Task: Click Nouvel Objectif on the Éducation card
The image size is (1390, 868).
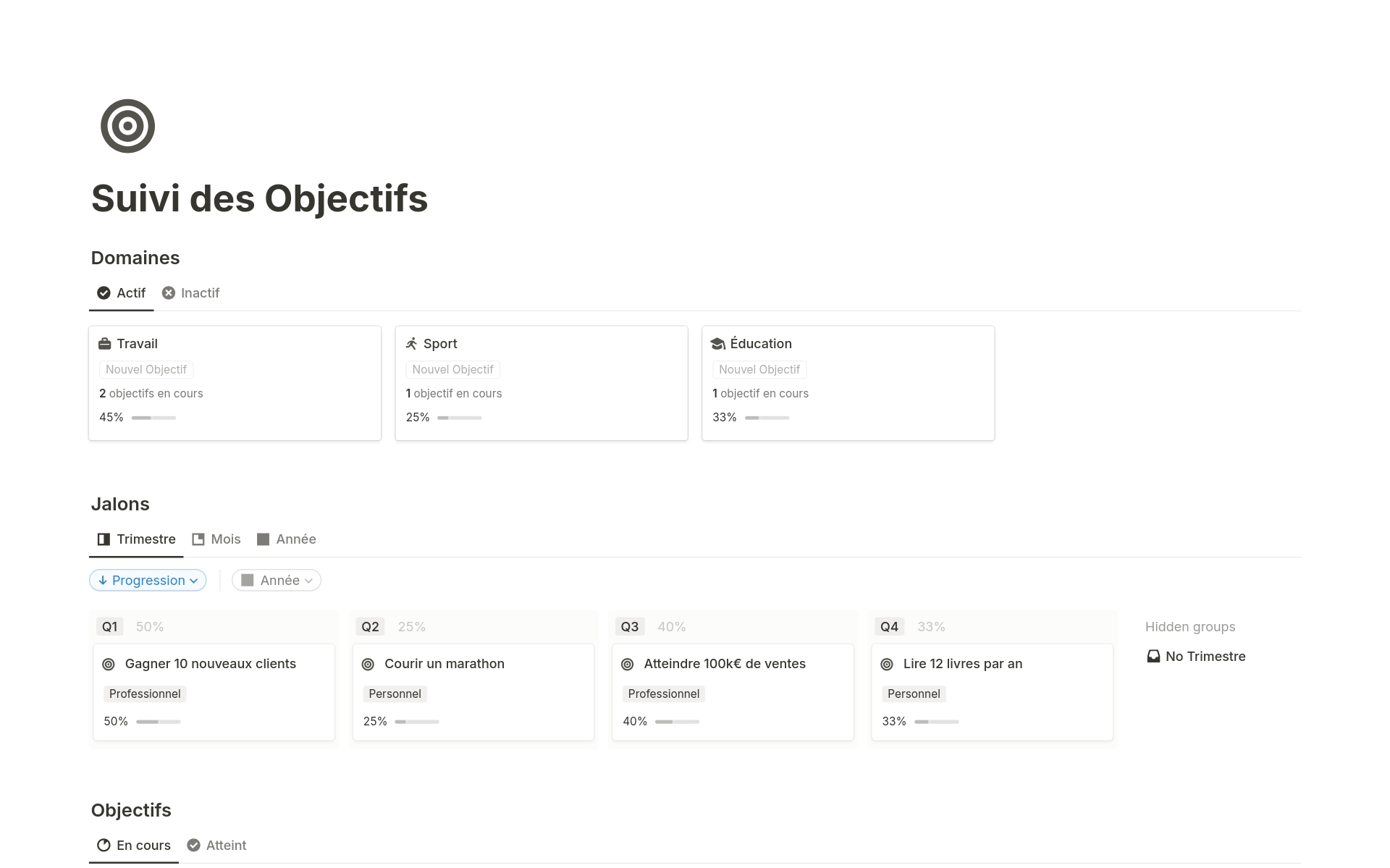Action: point(759,369)
